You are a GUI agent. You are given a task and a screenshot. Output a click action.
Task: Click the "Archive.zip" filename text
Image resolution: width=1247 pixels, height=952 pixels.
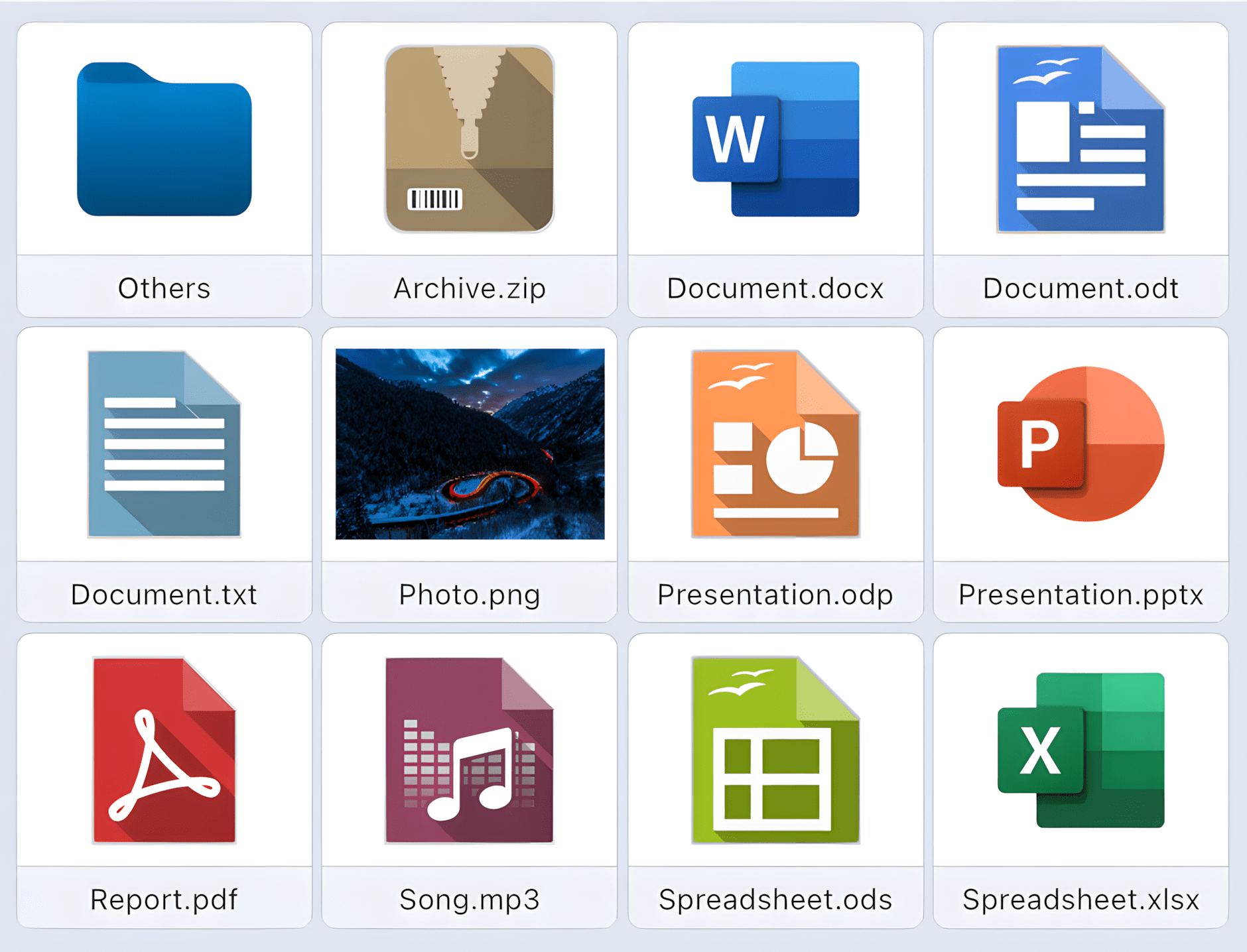pos(469,288)
